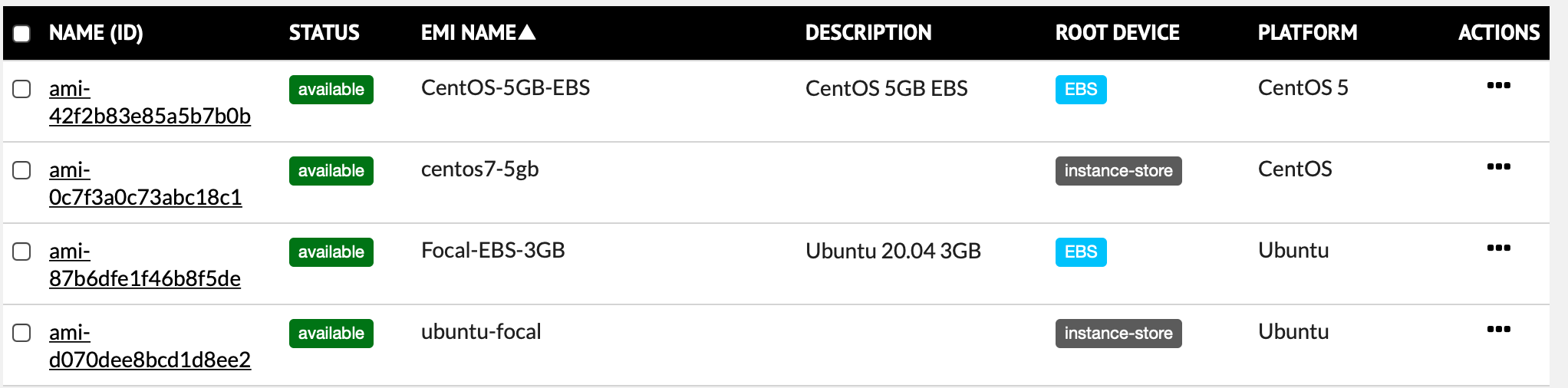The image size is (1568, 388).
Task: Open actions menu for Focal-EBS-3GB image
Action: pyautogui.click(x=1498, y=248)
